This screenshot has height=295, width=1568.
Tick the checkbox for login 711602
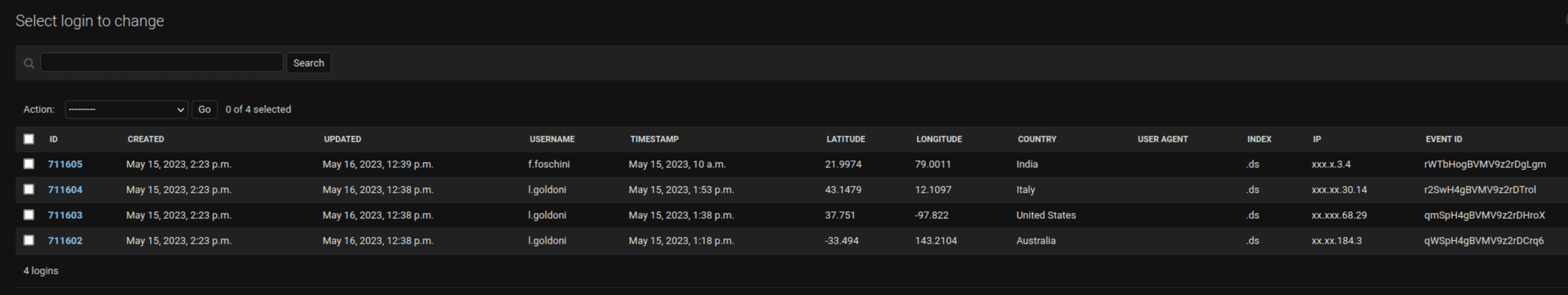pos(29,241)
